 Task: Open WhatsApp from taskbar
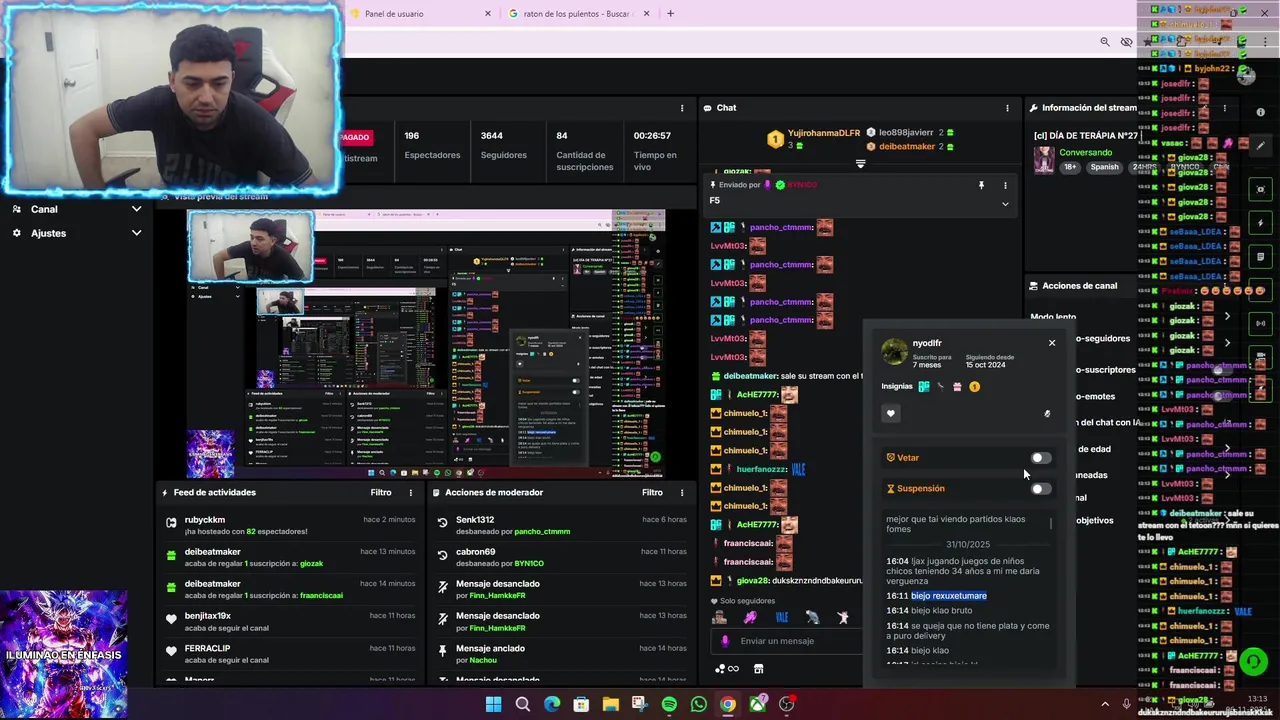point(698,704)
